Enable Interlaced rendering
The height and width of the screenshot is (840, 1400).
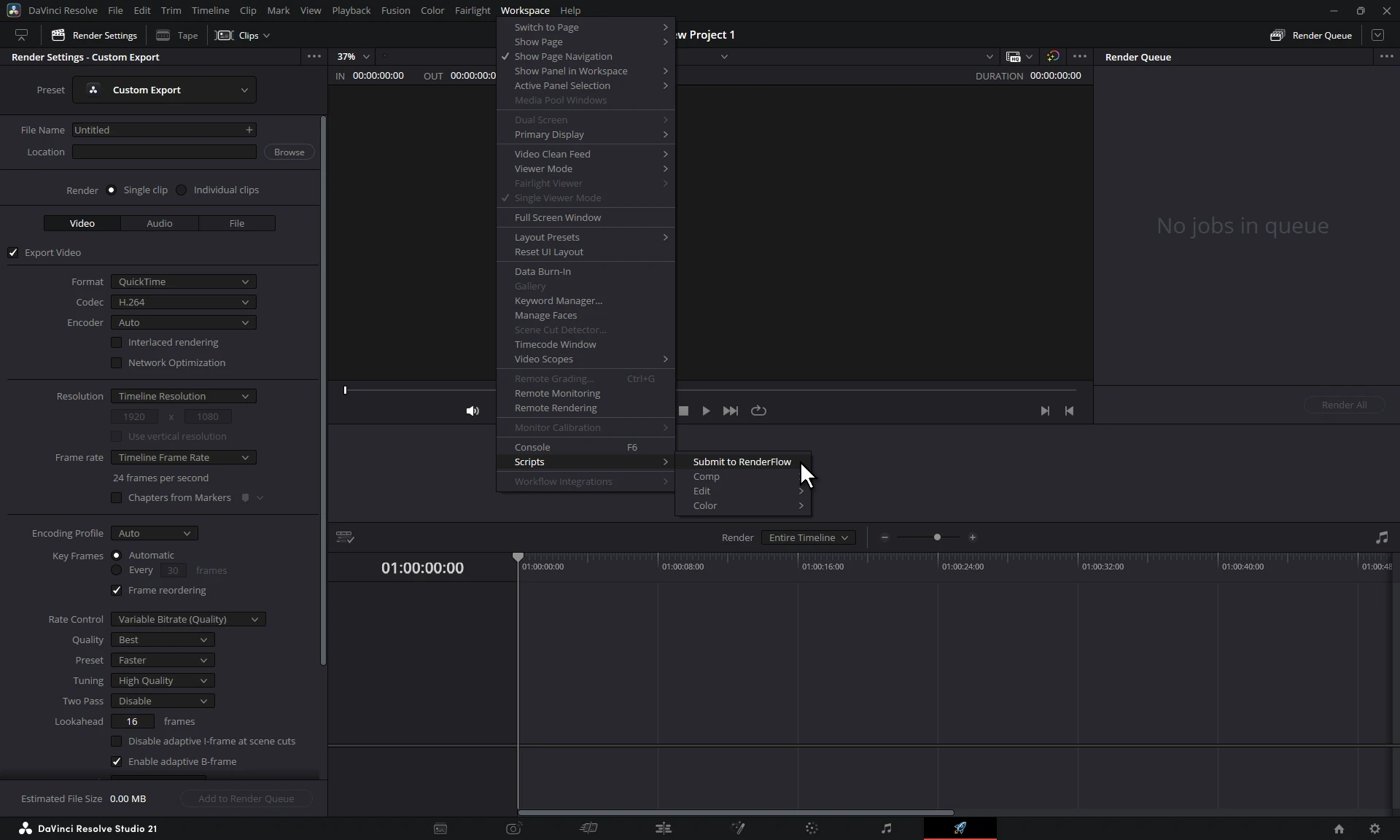point(116,342)
